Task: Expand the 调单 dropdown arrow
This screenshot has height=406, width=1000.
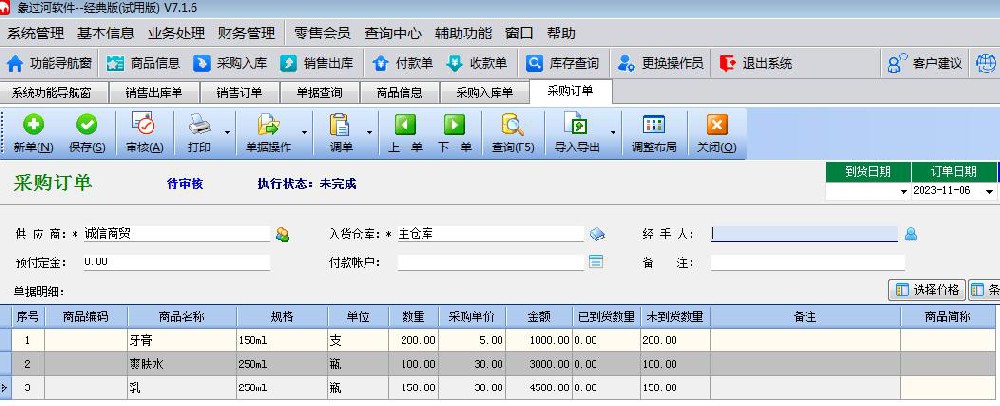Action: click(369, 133)
